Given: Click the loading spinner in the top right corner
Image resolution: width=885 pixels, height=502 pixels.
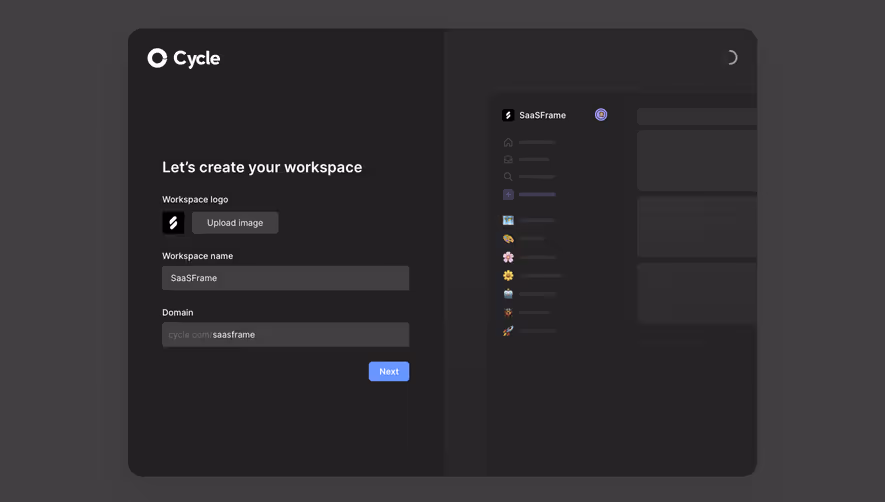Looking at the screenshot, I should coord(731,58).
